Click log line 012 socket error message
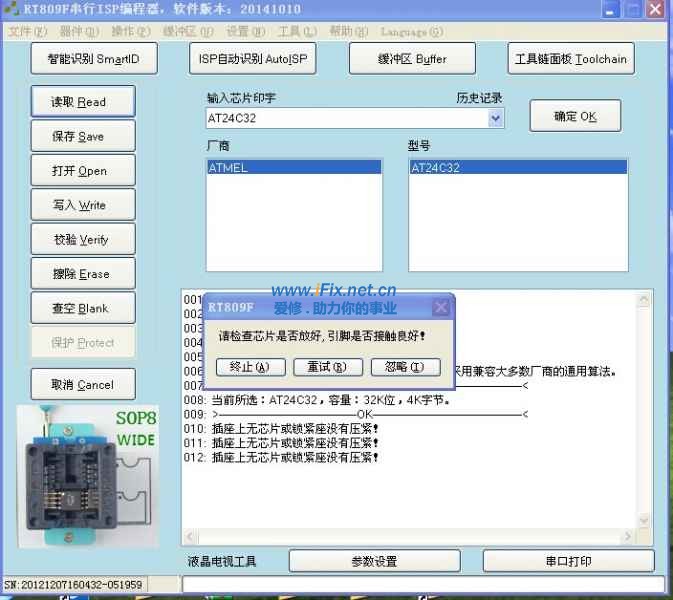 [x=281, y=458]
